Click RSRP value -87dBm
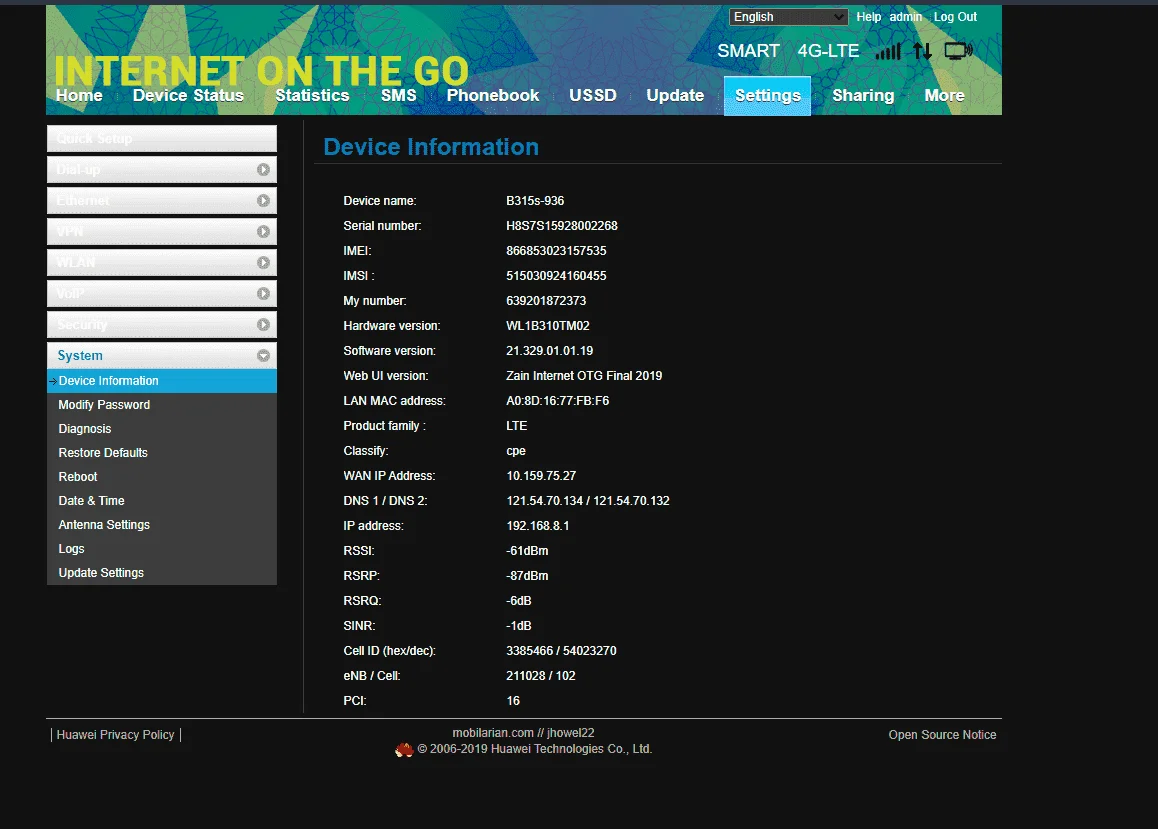1158x829 pixels. pos(527,576)
